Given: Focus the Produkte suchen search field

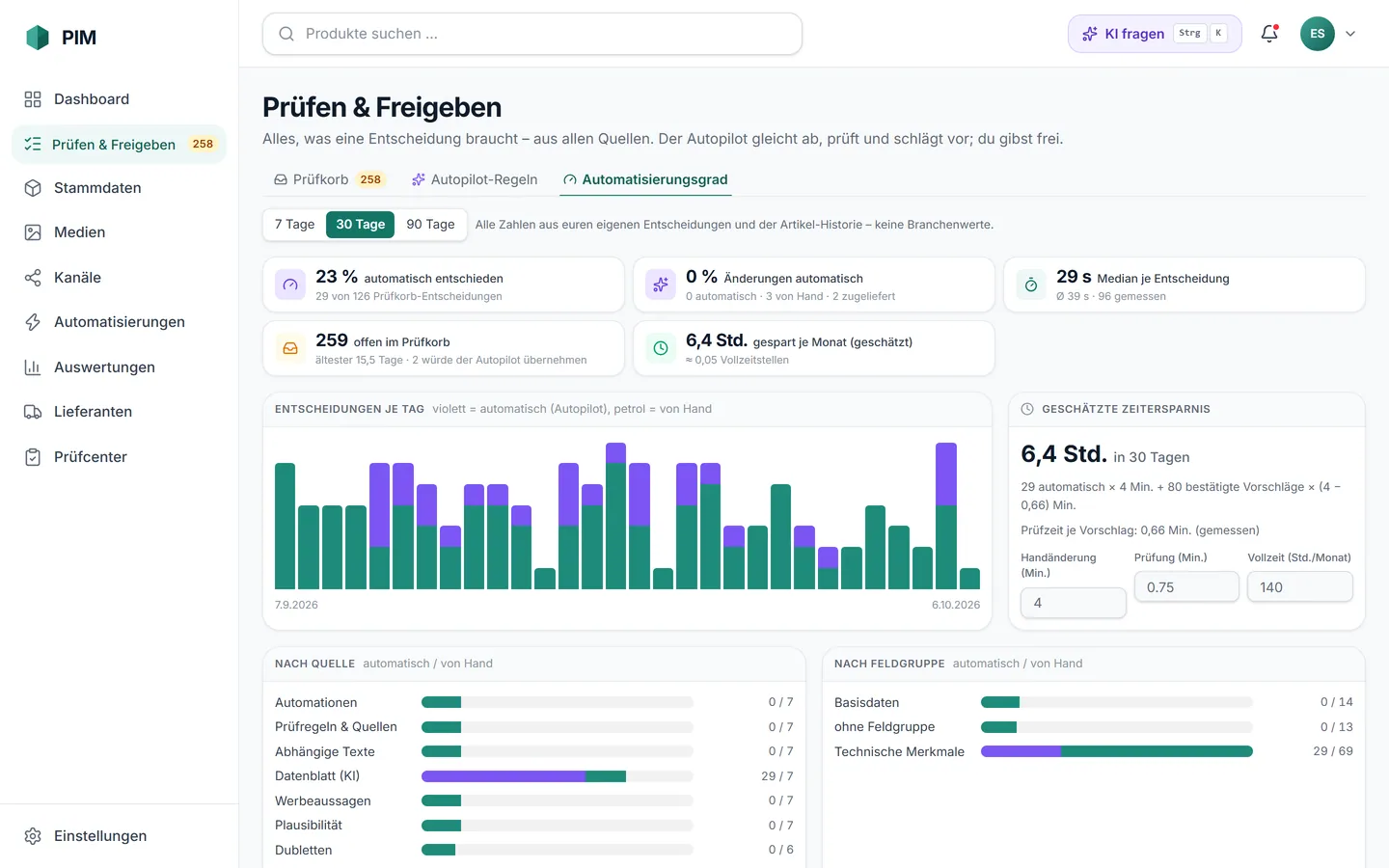Looking at the screenshot, I should pos(532,34).
